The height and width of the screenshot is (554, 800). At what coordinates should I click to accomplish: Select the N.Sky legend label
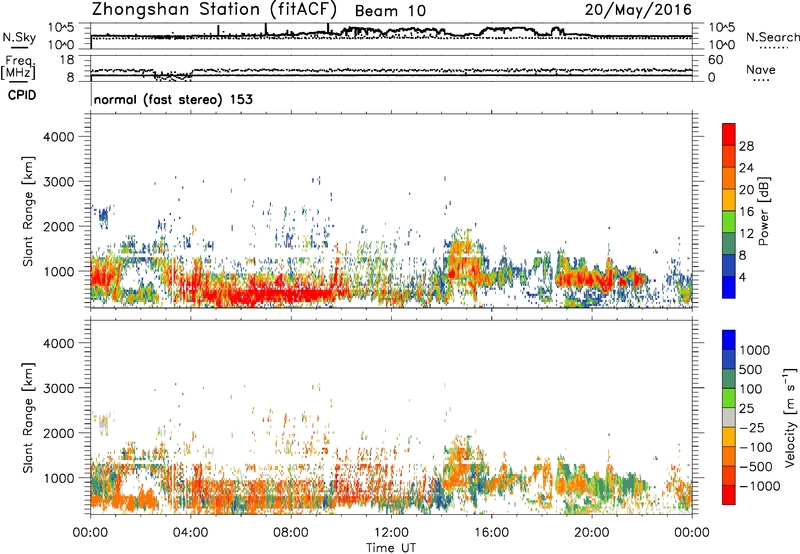[x=19, y=37]
